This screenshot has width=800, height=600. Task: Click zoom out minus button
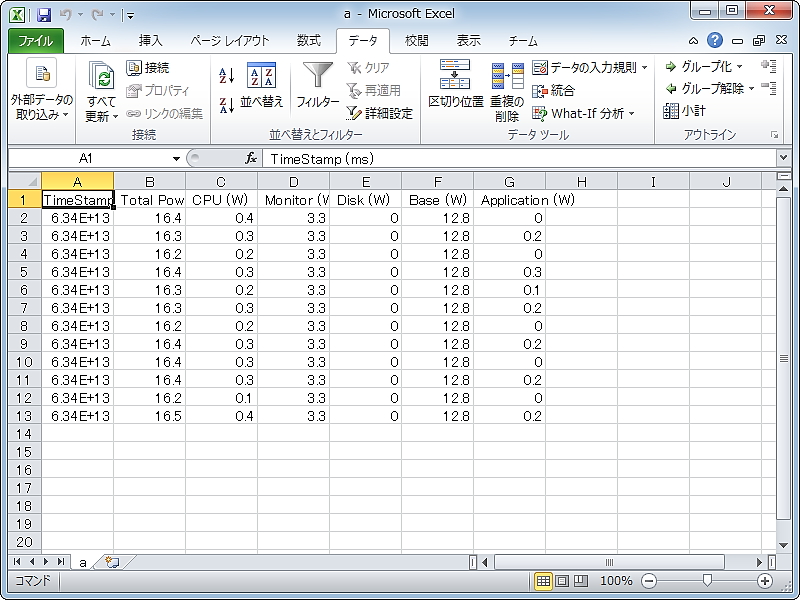pyautogui.click(x=649, y=581)
